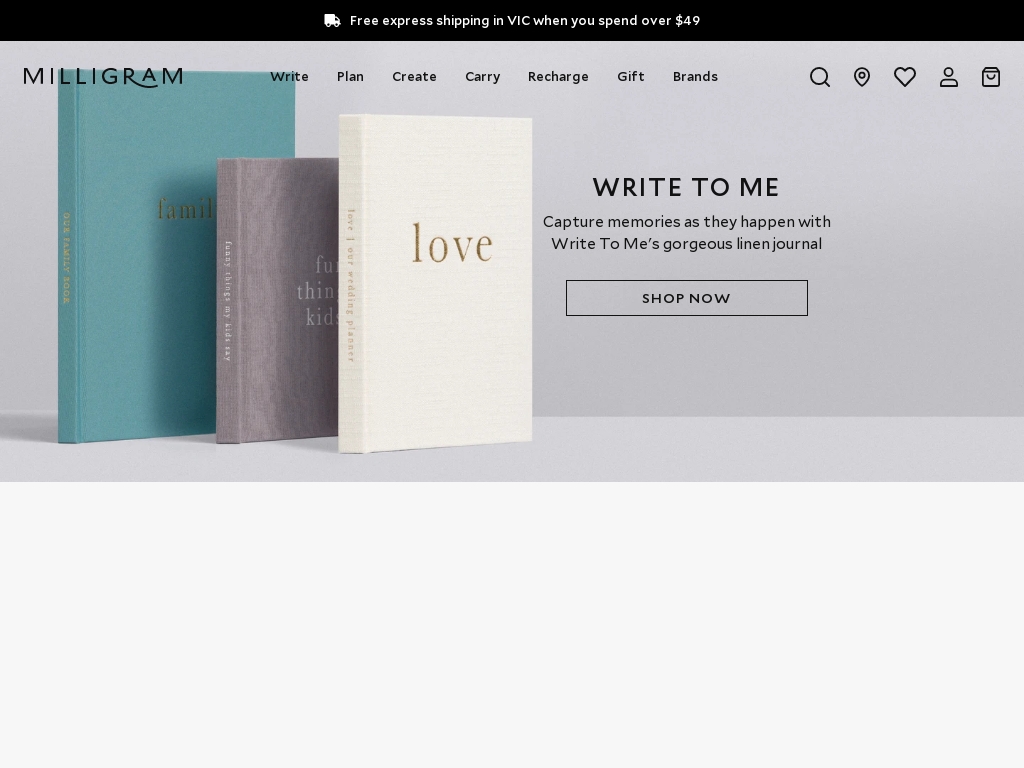1024x768 pixels.
Task: Select the heart icon to view saved items
Action: 905,77
